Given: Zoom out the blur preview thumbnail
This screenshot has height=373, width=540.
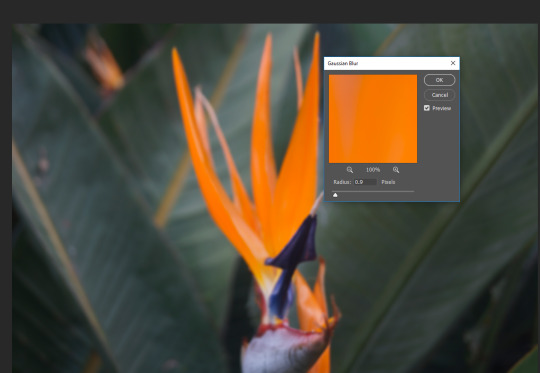Looking at the screenshot, I should click(x=350, y=170).
